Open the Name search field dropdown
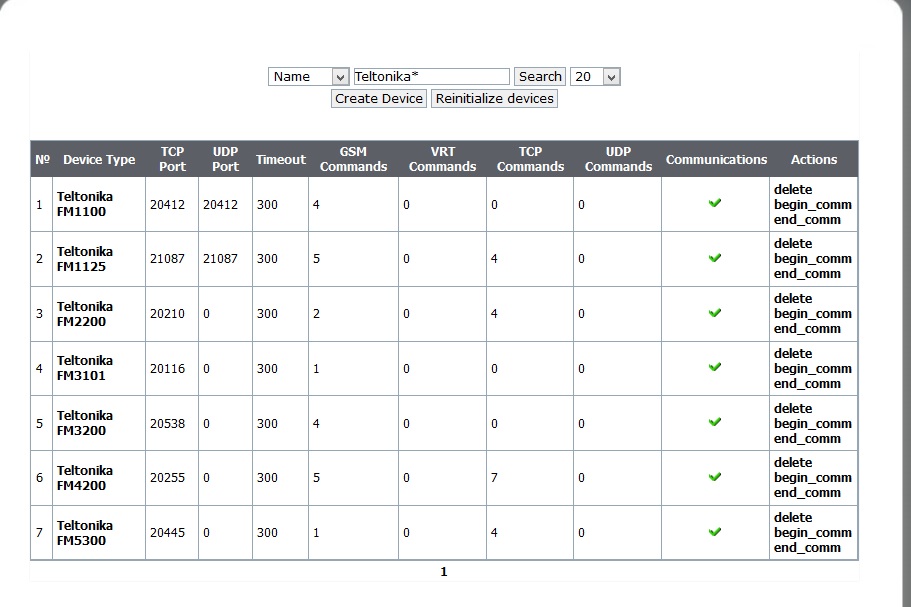The height and width of the screenshot is (607, 911). coord(308,77)
